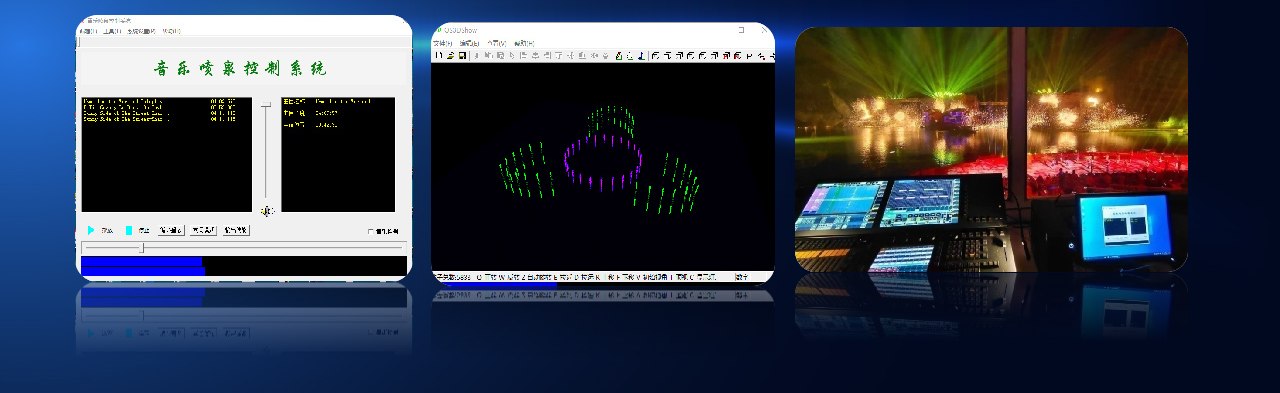Viewport: 1280px width, 393px height.
Task: Click the blue figure icon in QS3DShow toolbar
Action: pos(640,56)
